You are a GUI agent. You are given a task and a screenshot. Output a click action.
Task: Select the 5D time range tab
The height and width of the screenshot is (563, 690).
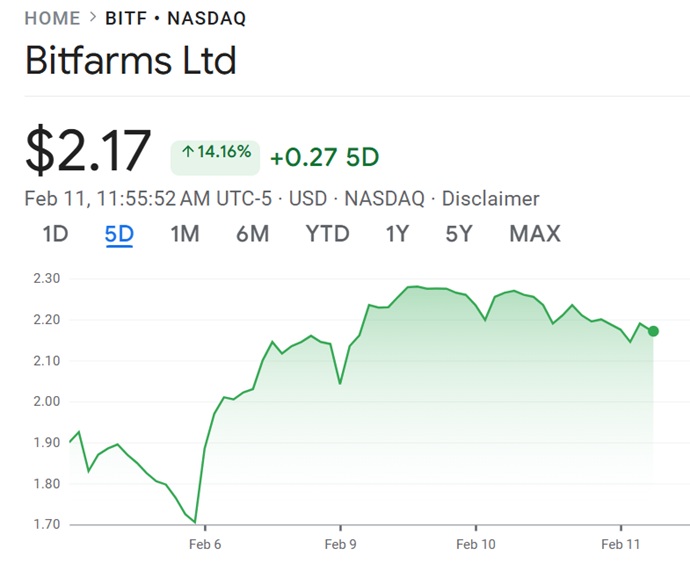119,234
